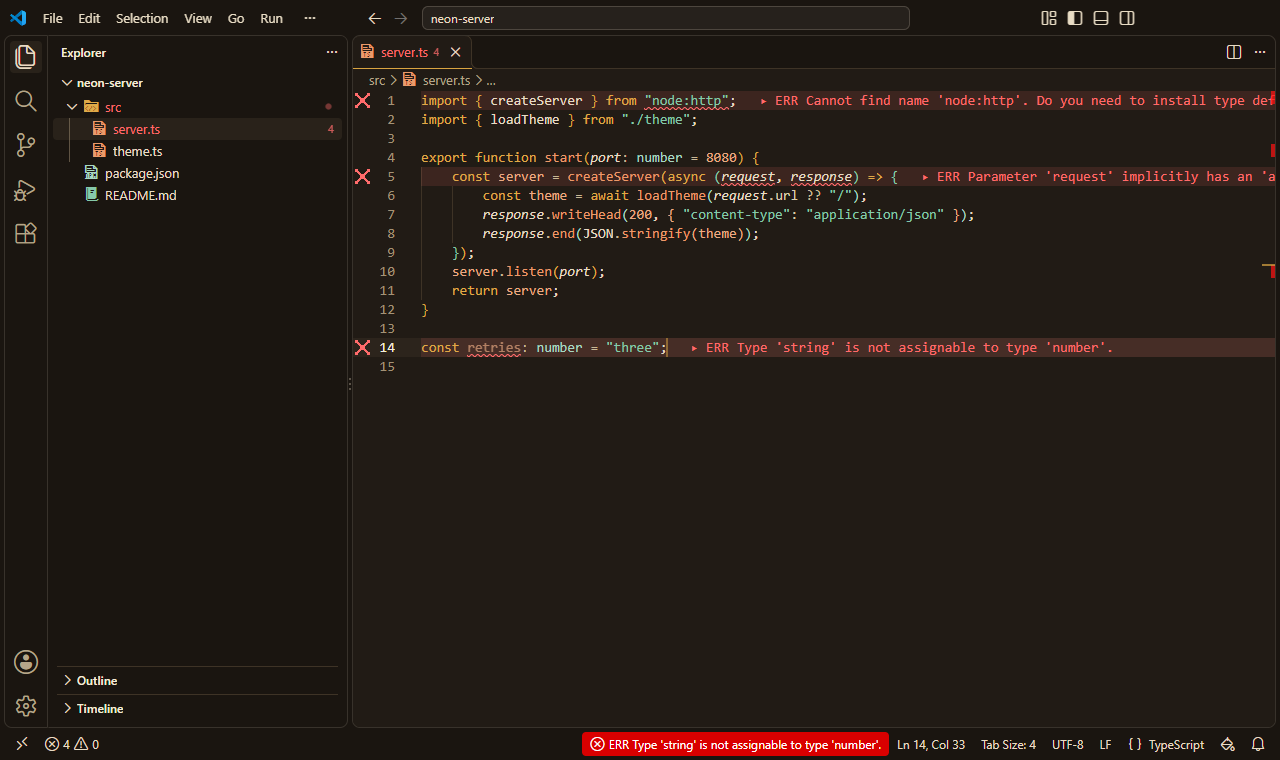Open the additional menus ellipsis
1280x760 pixels.
tap(310, 18)
